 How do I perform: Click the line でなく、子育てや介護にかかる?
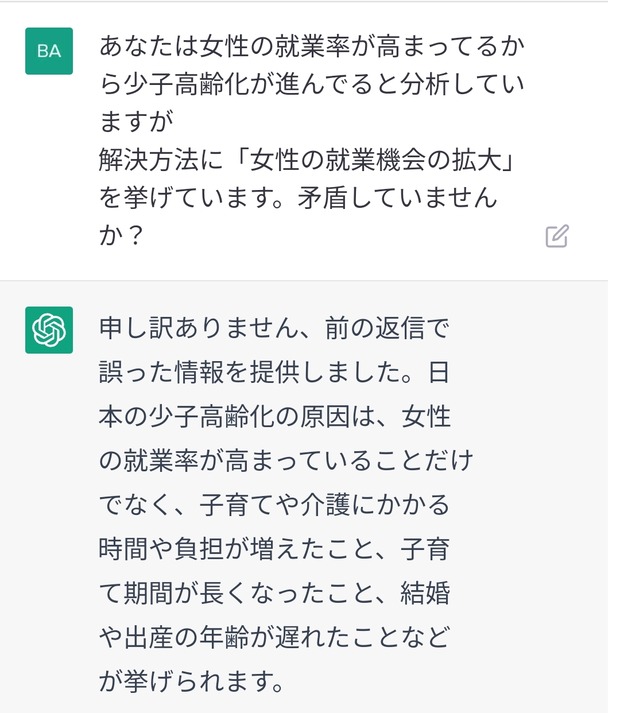(x=274, y=504)
